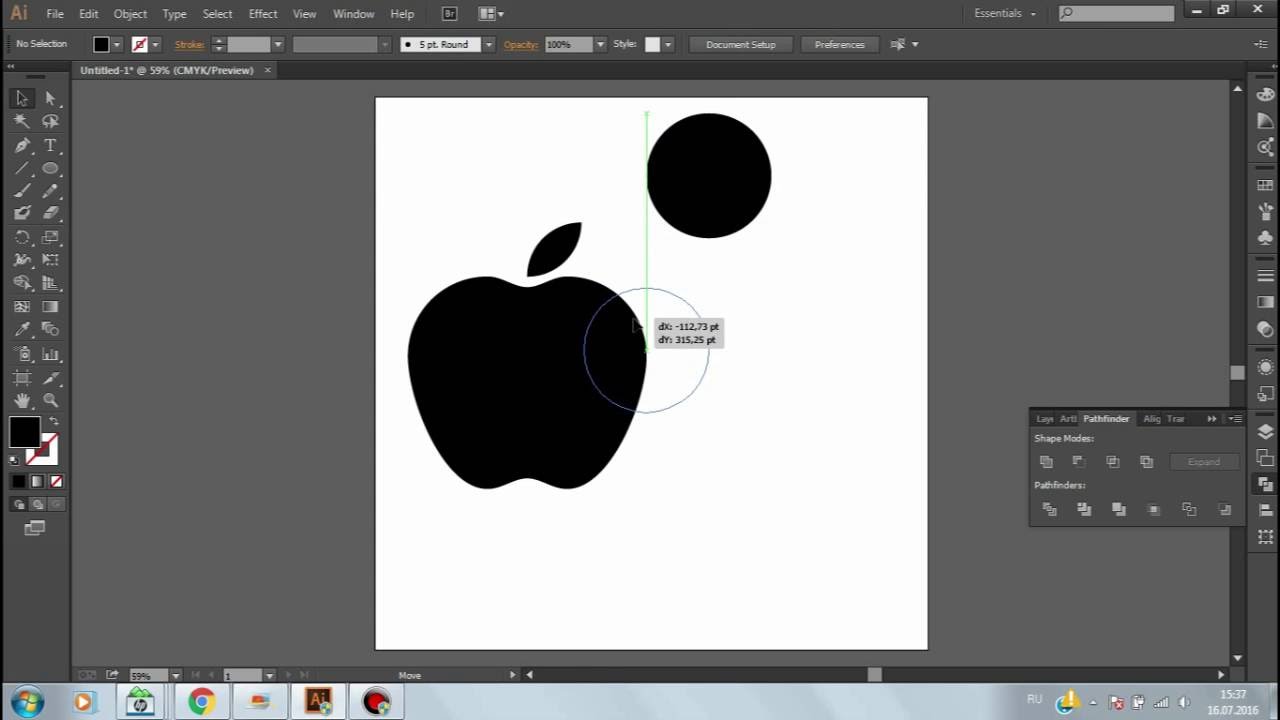
Task: Select the Selection tool arrow
Action: click(x=21, y=98)
